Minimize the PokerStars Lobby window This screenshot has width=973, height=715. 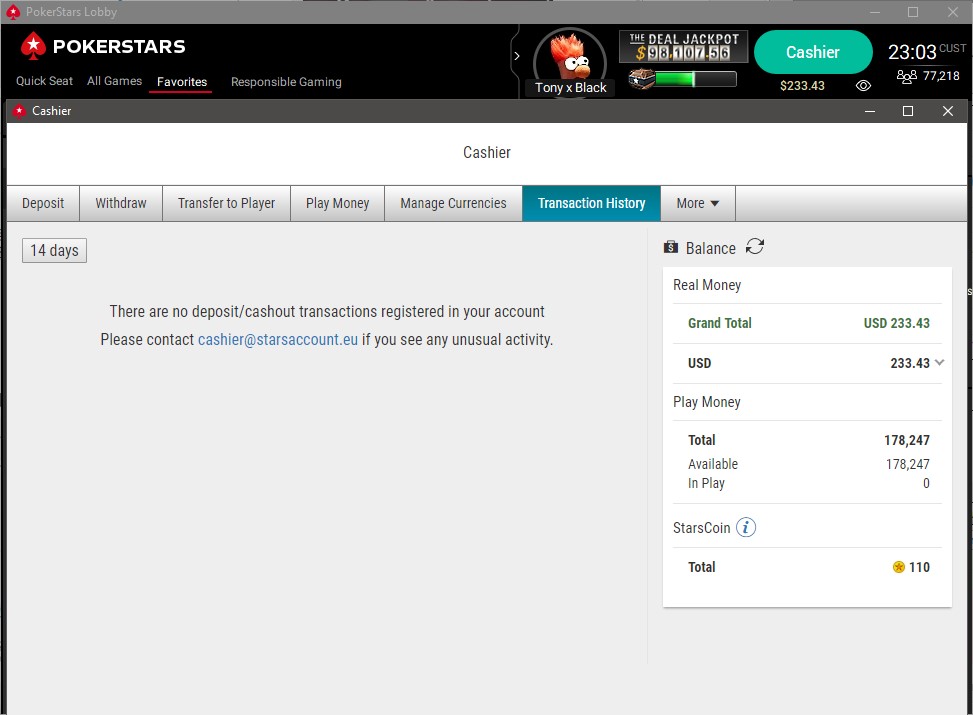point(875,12)
